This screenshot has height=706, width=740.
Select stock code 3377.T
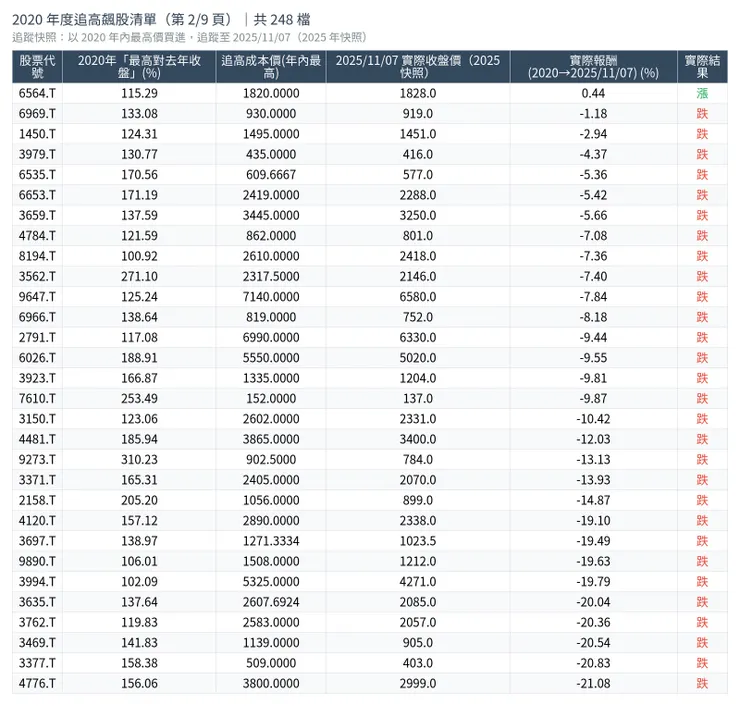pos(37,663)
